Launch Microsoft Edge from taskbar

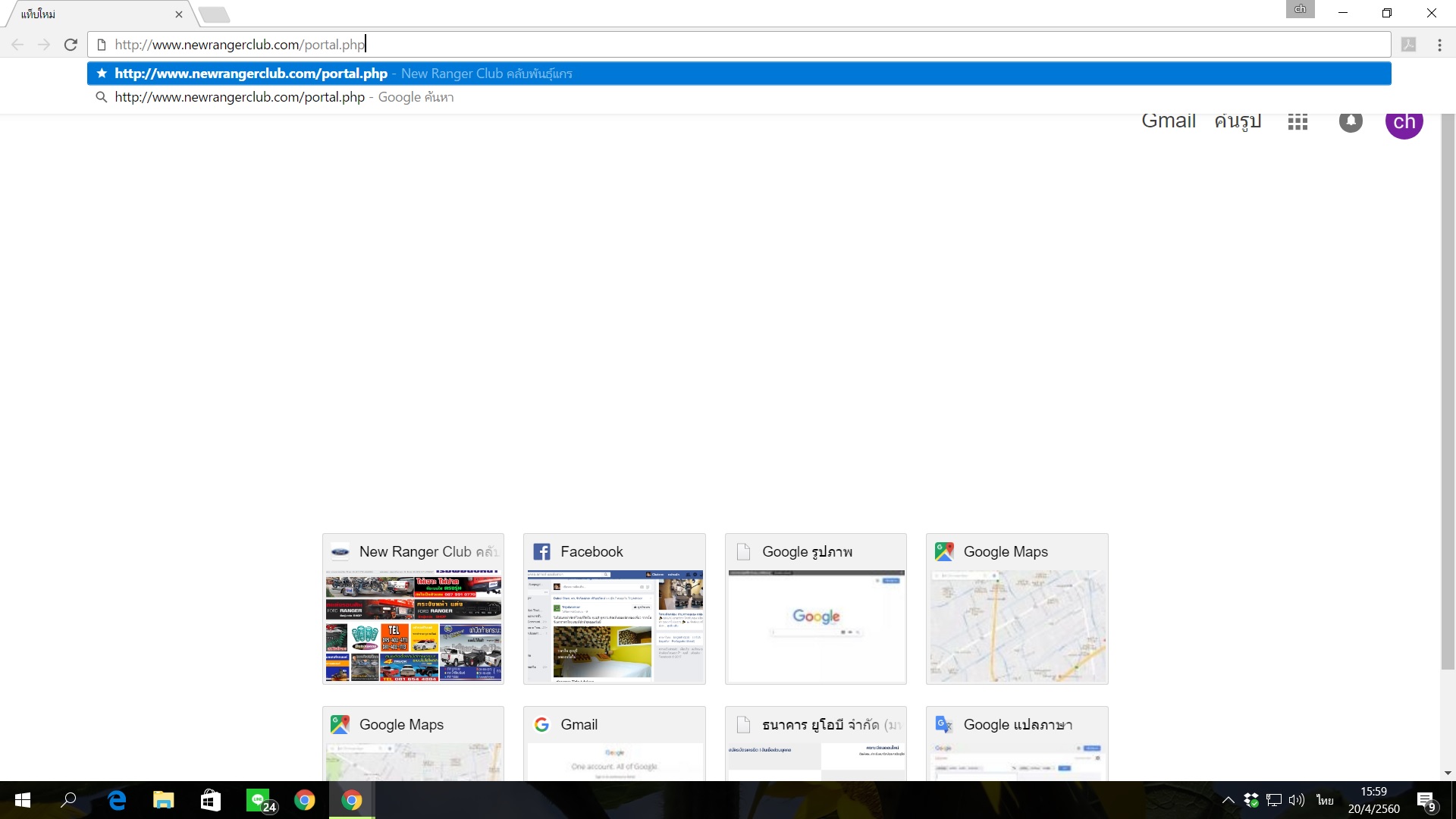(117, 800)
